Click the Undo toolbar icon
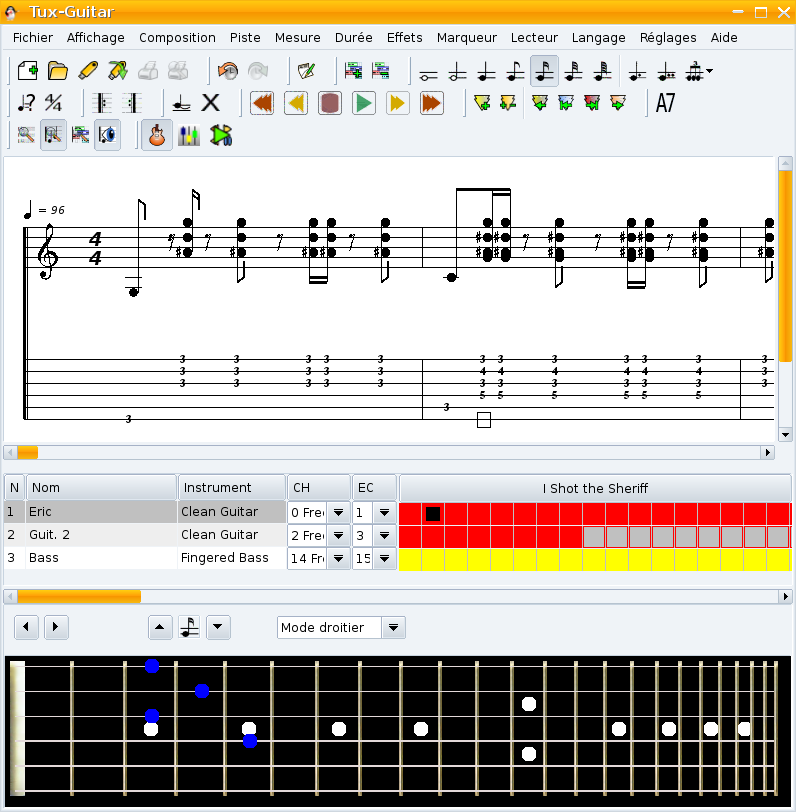This screenshot has width=796, height=812. click(x=228, y=71)
